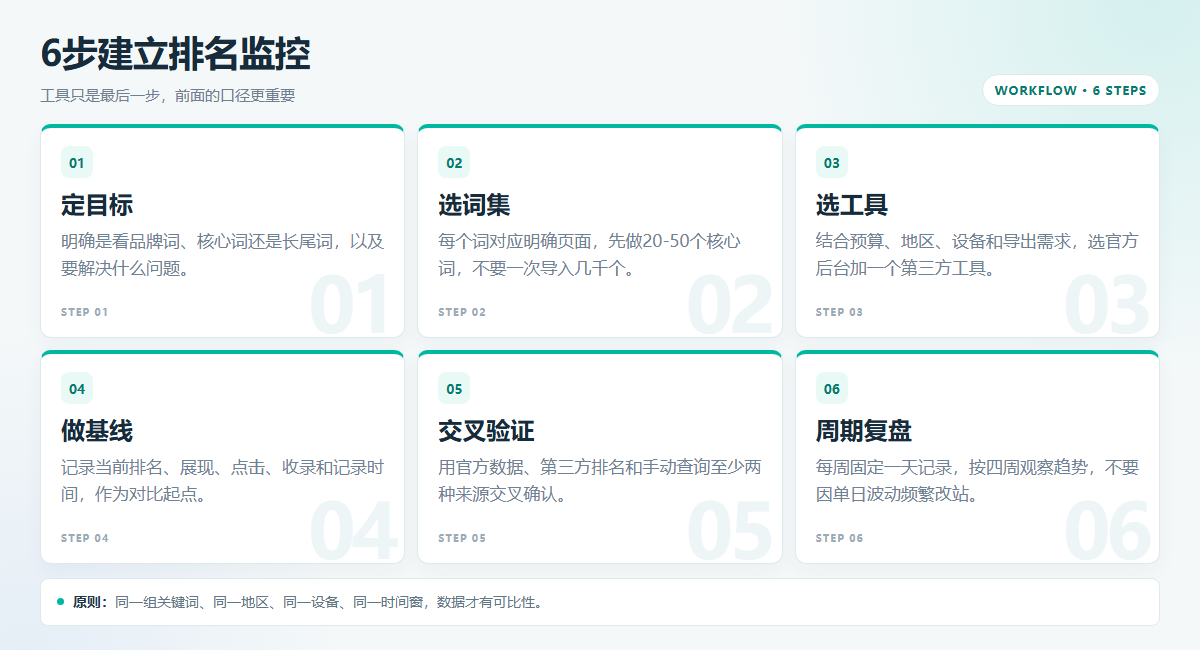The height and width of the screenshot is (650, 1200).
Task: Click the green bullet dot before 原则
Action: (x=60, y=602)
